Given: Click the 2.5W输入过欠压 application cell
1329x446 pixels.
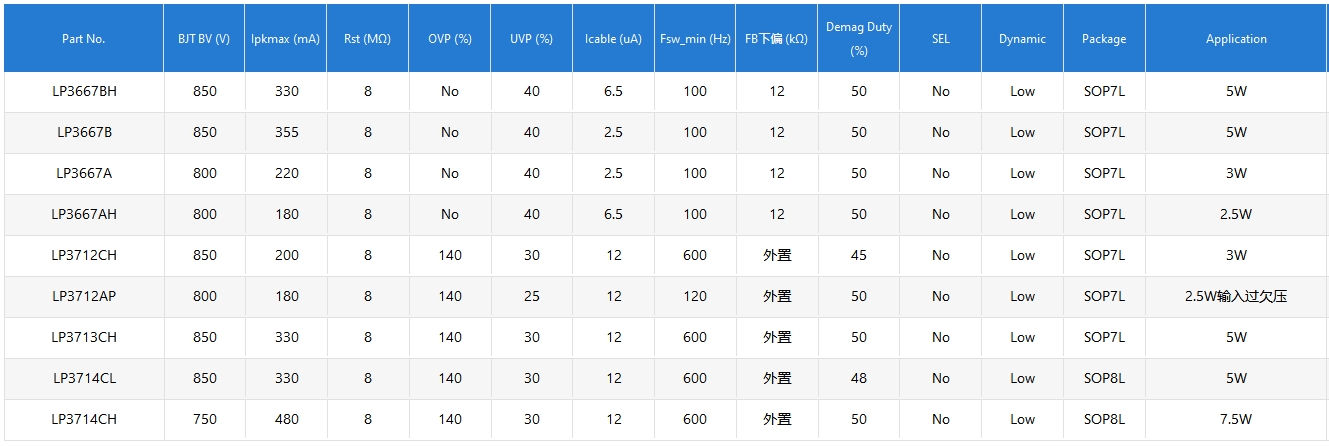Looking at the screenshot, I should 1236,296.
